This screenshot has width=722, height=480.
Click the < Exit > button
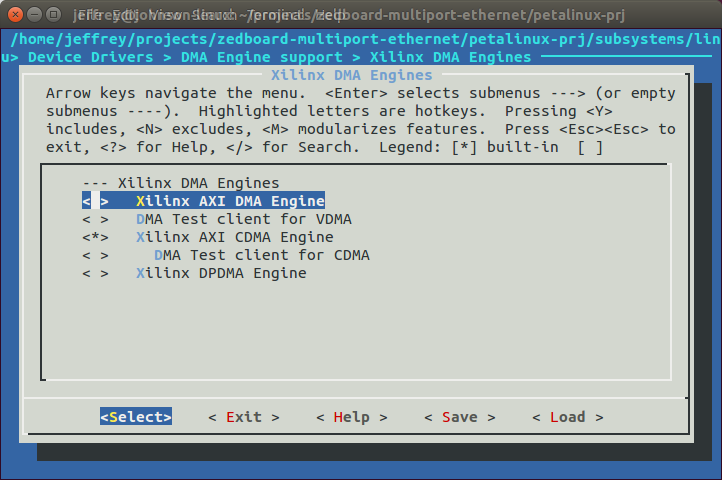[244, 417]
